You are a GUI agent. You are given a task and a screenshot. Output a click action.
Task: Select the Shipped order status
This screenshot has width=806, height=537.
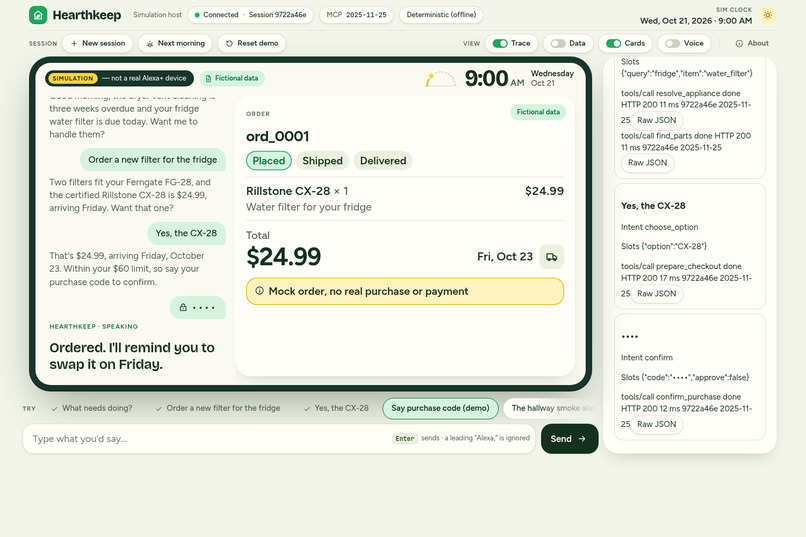coord(322,161)
